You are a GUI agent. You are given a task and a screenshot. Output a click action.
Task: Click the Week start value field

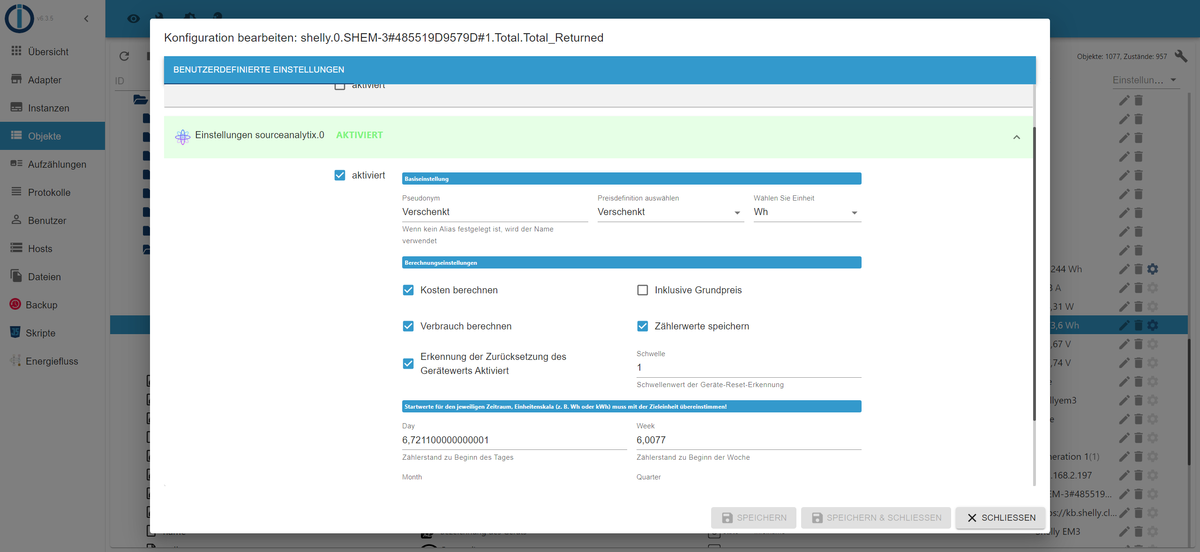(x=749, y=439)
